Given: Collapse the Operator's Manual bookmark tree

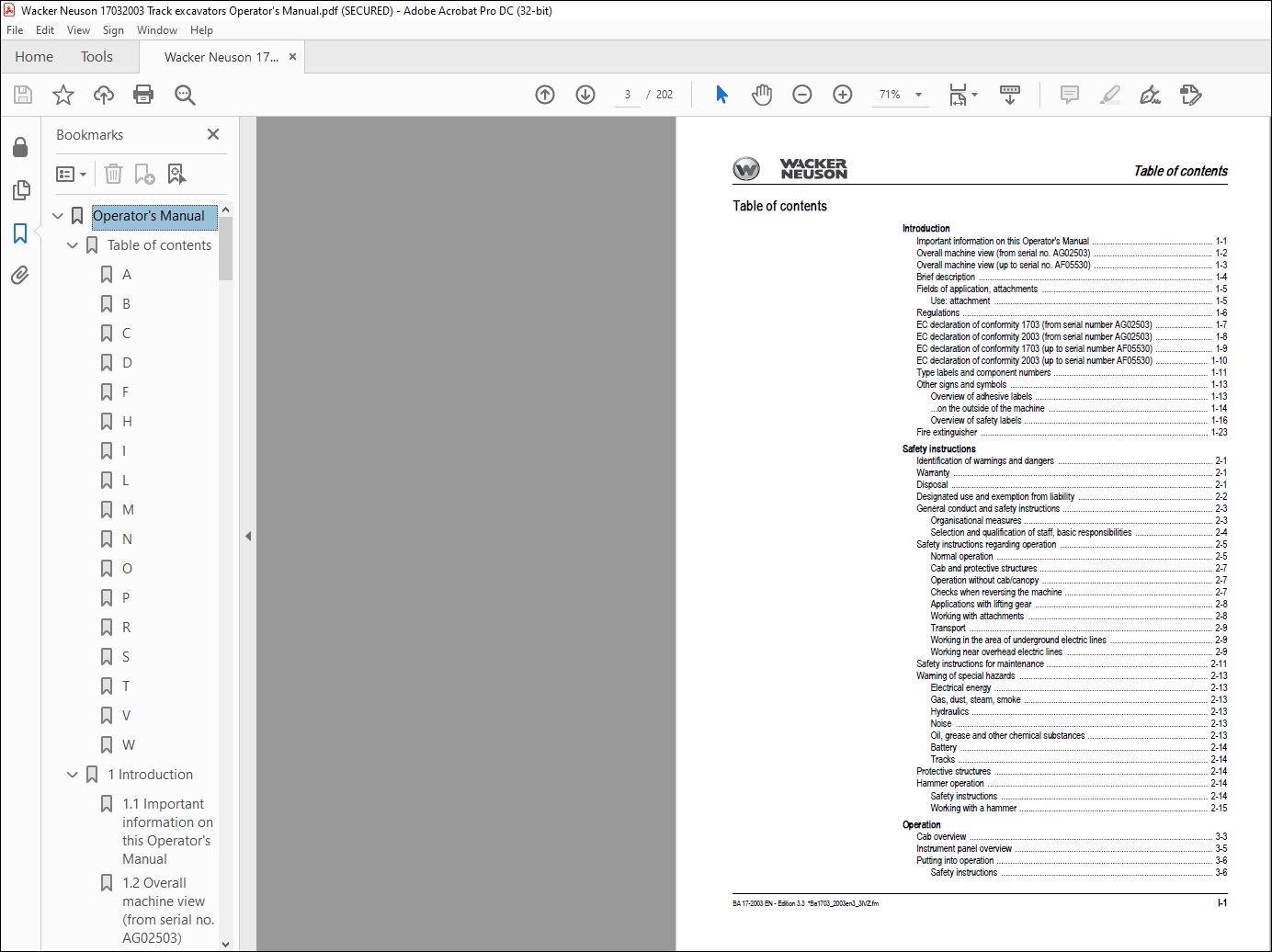Looking at the screenshot, I should point(58,216).
